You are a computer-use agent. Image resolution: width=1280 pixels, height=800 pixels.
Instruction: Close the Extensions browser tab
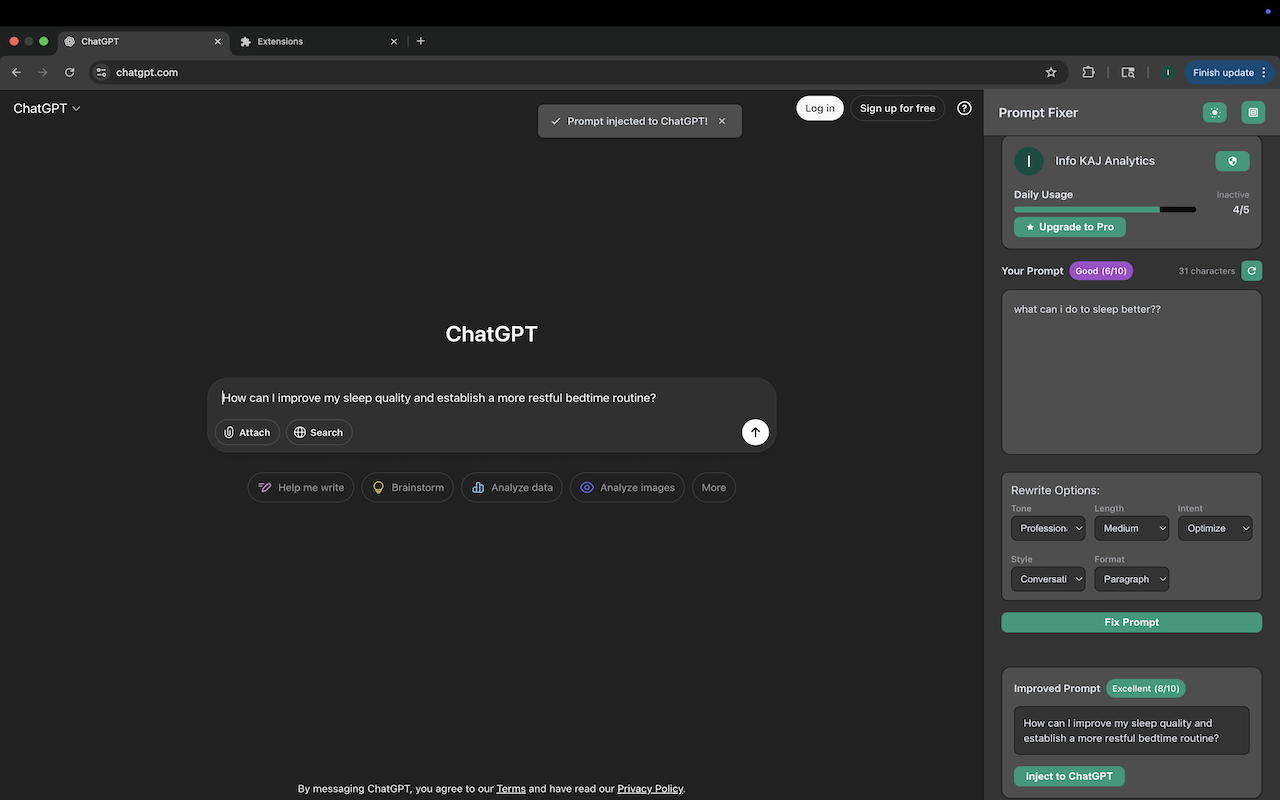[394, 41]
